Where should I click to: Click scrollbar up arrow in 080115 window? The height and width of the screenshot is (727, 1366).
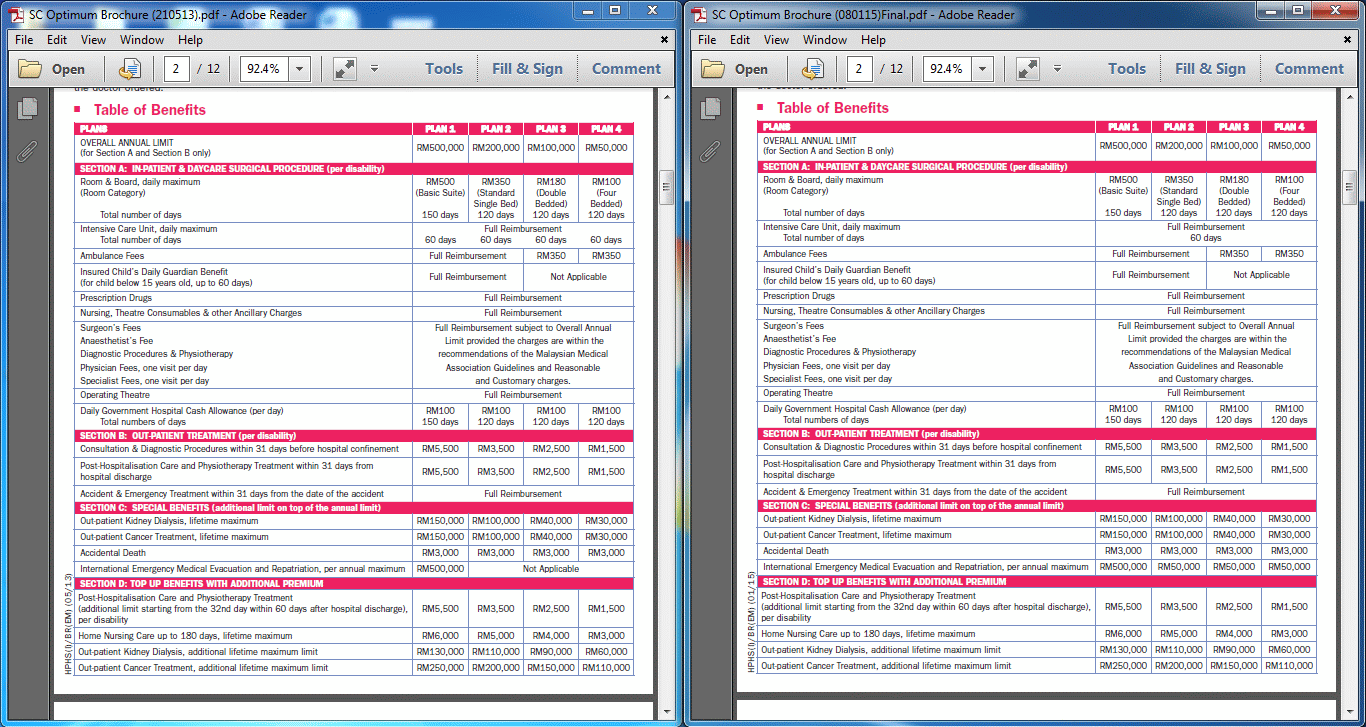pos(1349,98)
